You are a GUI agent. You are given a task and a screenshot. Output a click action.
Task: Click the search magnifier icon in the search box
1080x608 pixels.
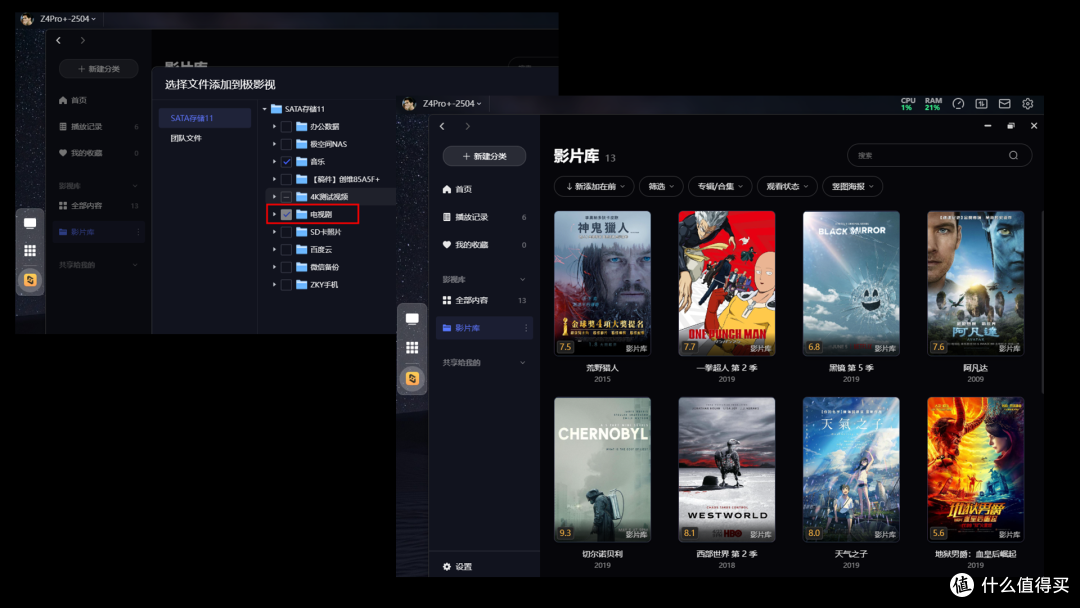1013,156
